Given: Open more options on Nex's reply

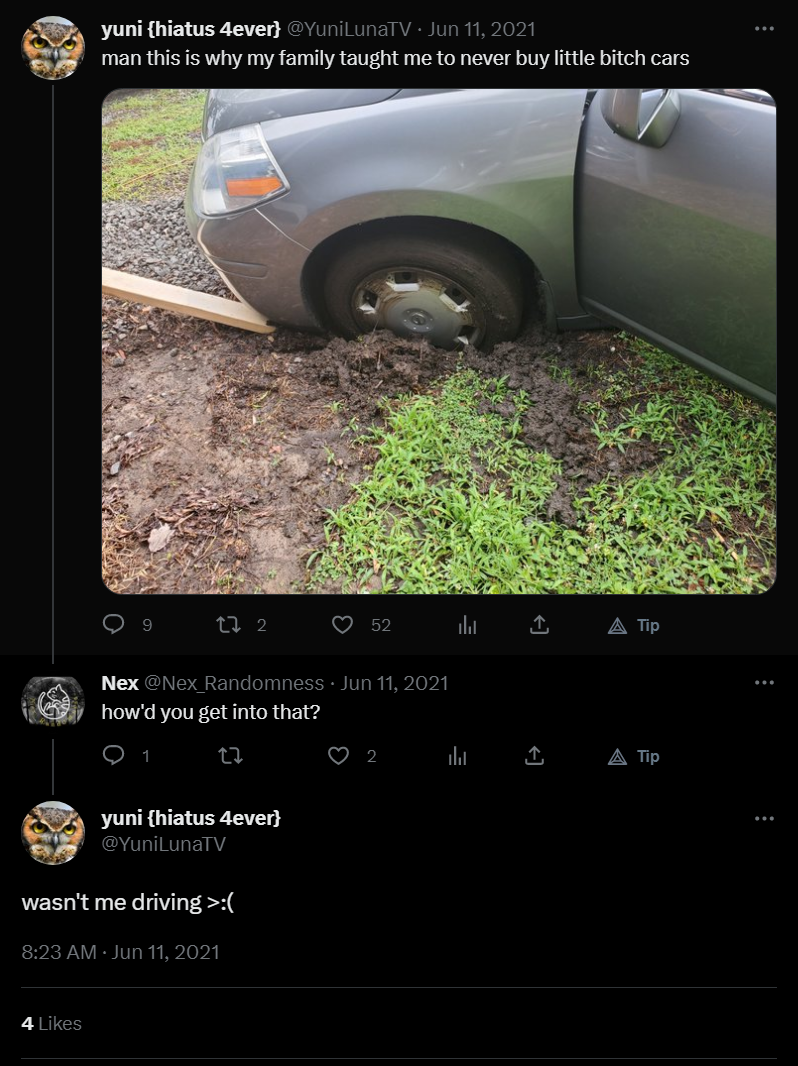Looking at the screenshot, I should tap(764, 682).
